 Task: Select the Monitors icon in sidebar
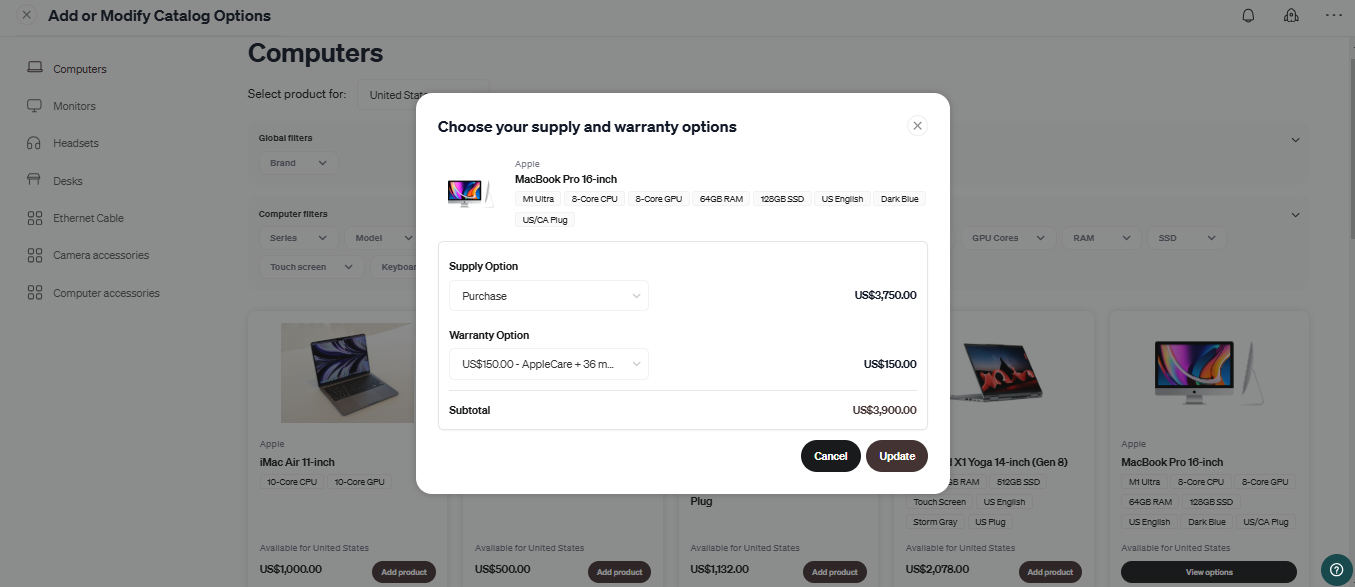(x=35, y=106)
